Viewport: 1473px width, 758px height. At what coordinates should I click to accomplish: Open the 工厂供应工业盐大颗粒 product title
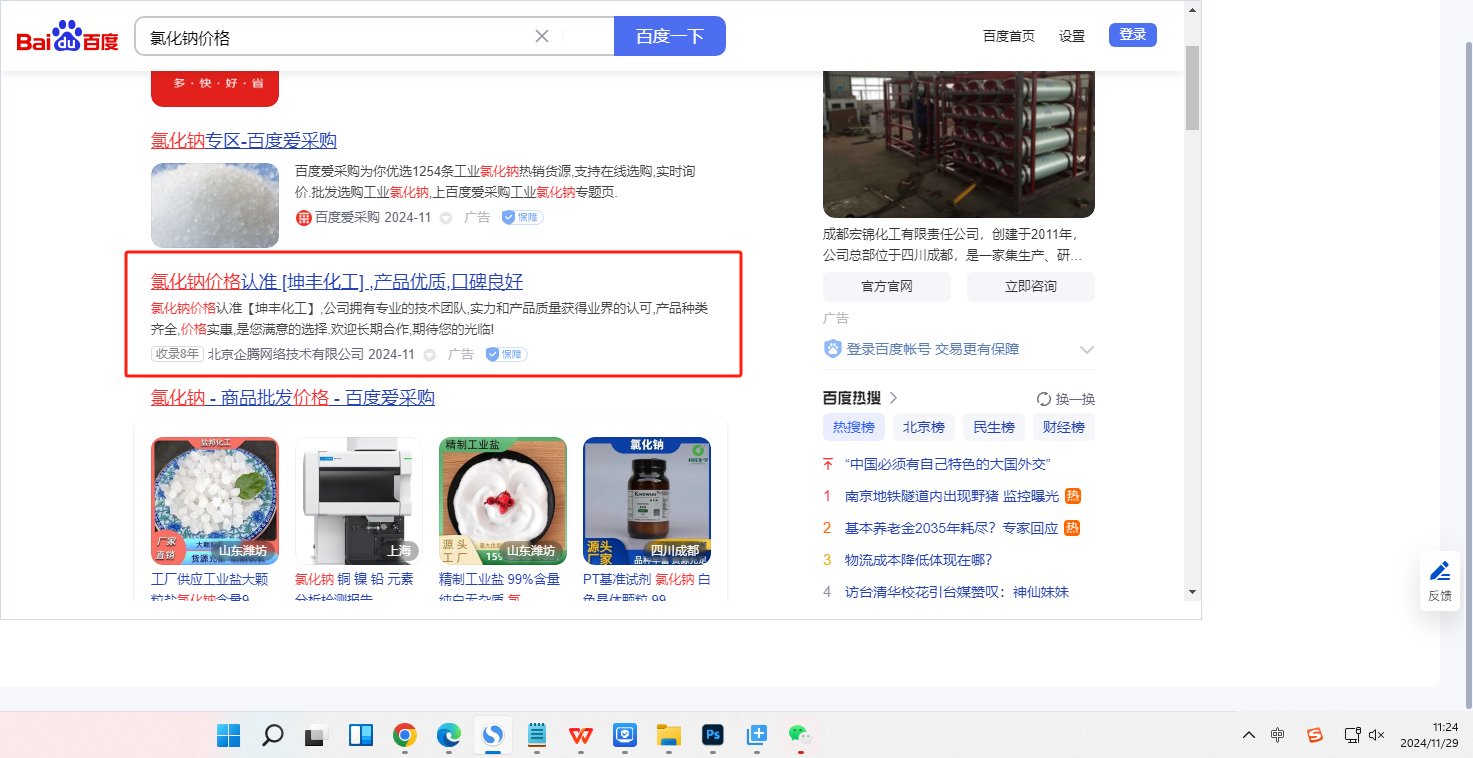tap(210, 588)
